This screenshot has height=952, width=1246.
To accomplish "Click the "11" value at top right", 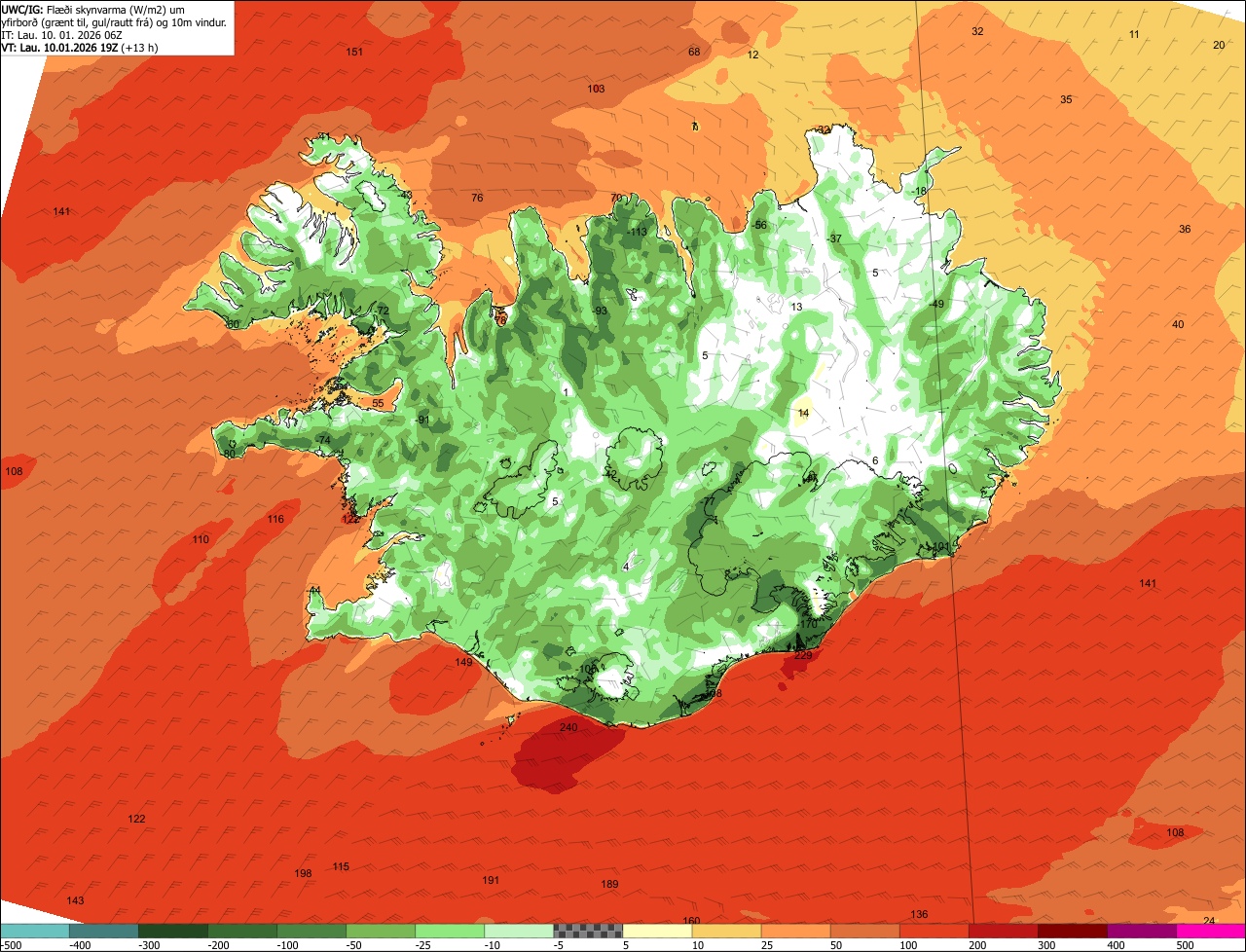I will pos(1134,34).
